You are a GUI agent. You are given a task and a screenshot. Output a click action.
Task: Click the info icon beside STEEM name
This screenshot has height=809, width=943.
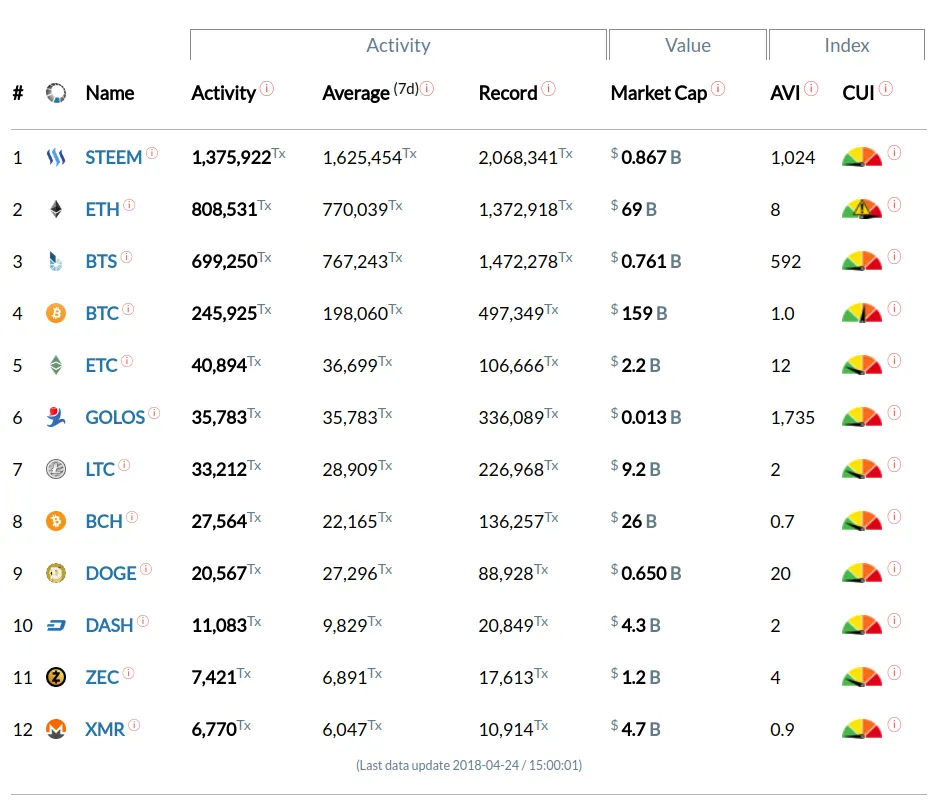[x=152, y=153]
